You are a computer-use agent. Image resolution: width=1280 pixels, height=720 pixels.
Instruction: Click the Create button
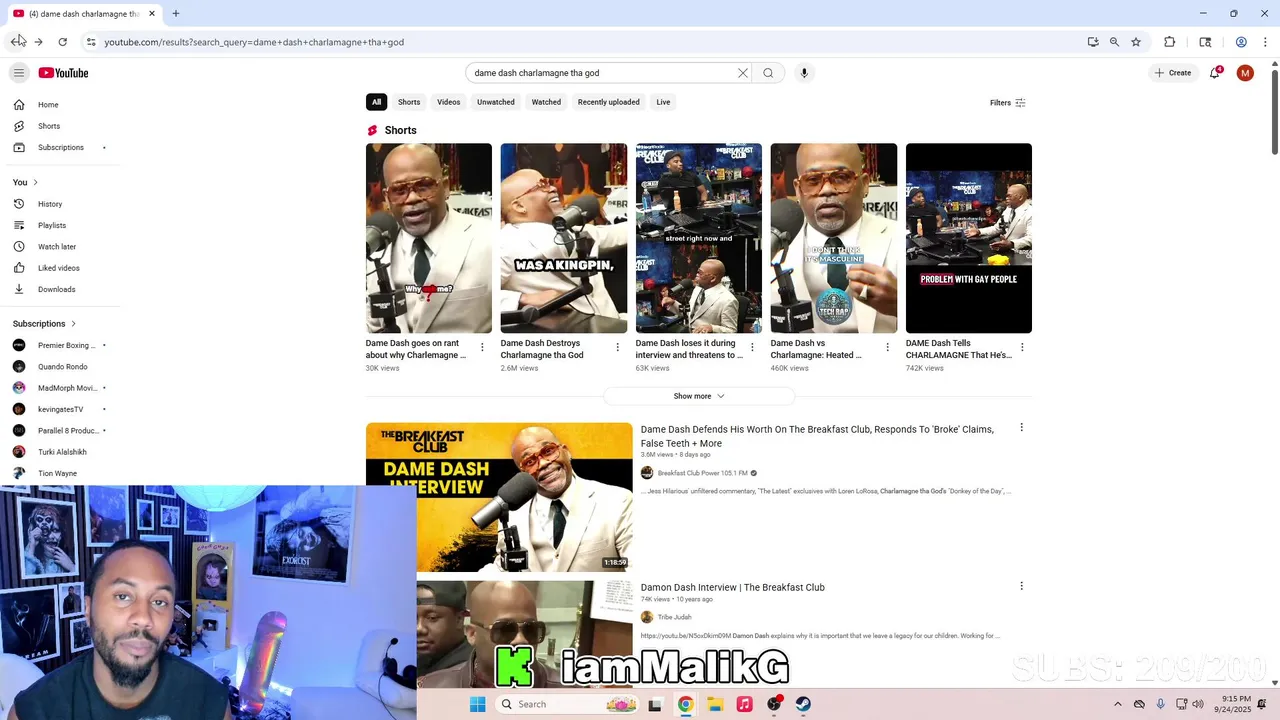tap(1173, 73)
